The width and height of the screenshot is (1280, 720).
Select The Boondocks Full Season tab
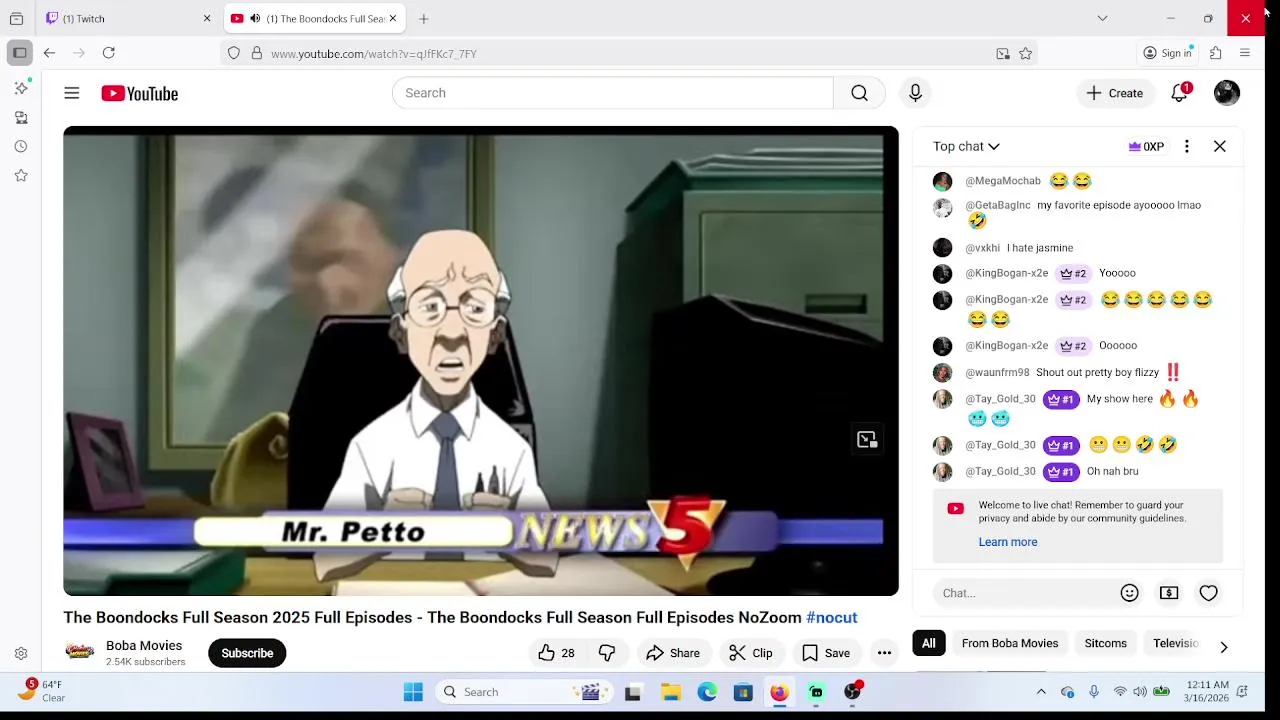314,18
